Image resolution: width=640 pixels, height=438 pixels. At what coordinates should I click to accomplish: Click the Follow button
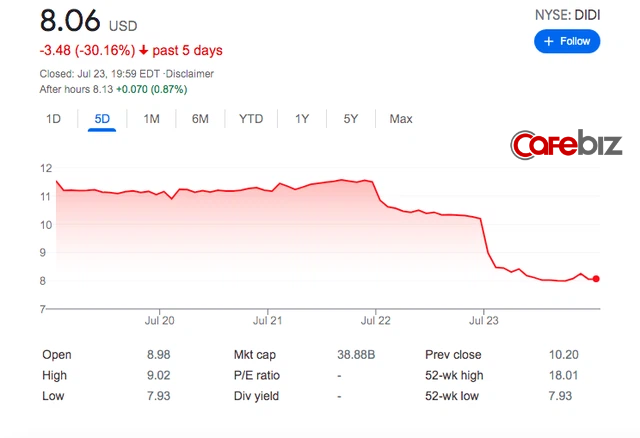(x=567, y=42)
